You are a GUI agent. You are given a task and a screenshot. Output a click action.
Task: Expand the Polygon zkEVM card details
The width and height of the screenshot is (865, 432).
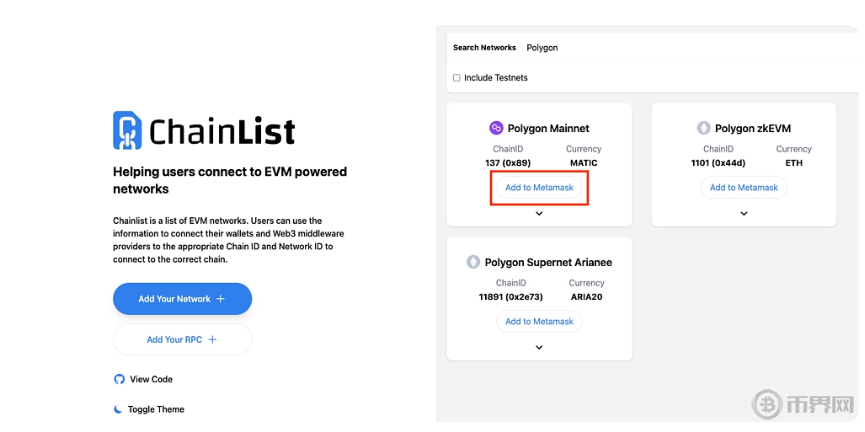click(744, 213)
